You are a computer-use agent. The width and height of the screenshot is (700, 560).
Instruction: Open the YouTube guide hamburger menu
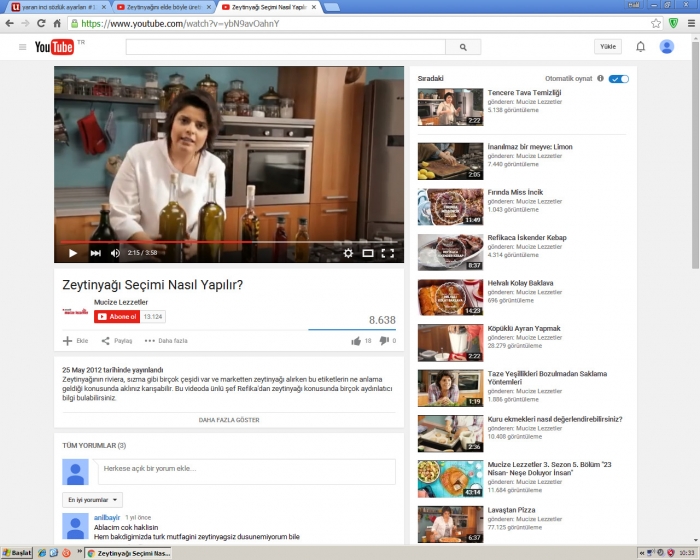(x=22, y=47)
